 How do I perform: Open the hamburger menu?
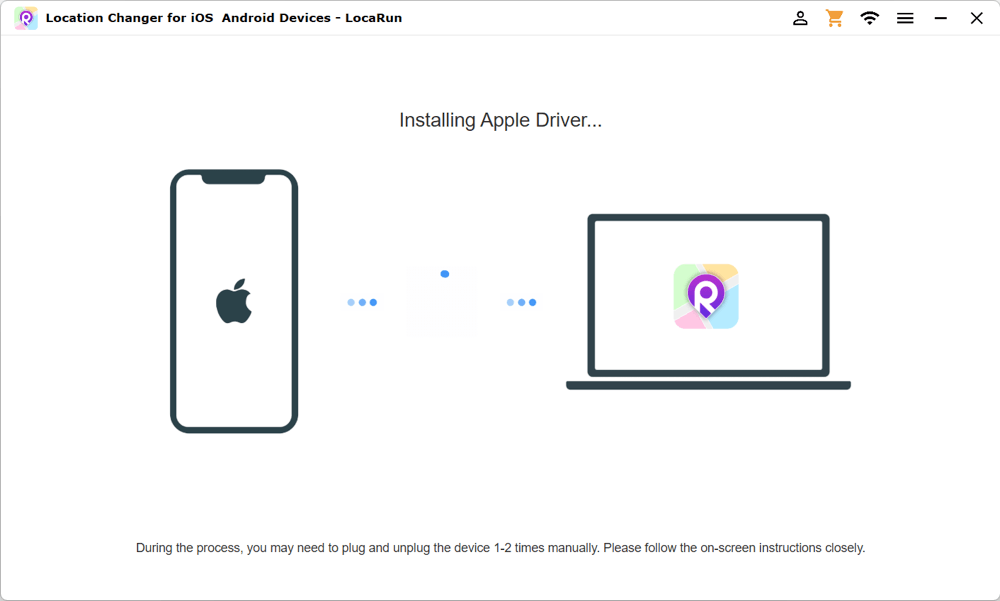point(905,19)
